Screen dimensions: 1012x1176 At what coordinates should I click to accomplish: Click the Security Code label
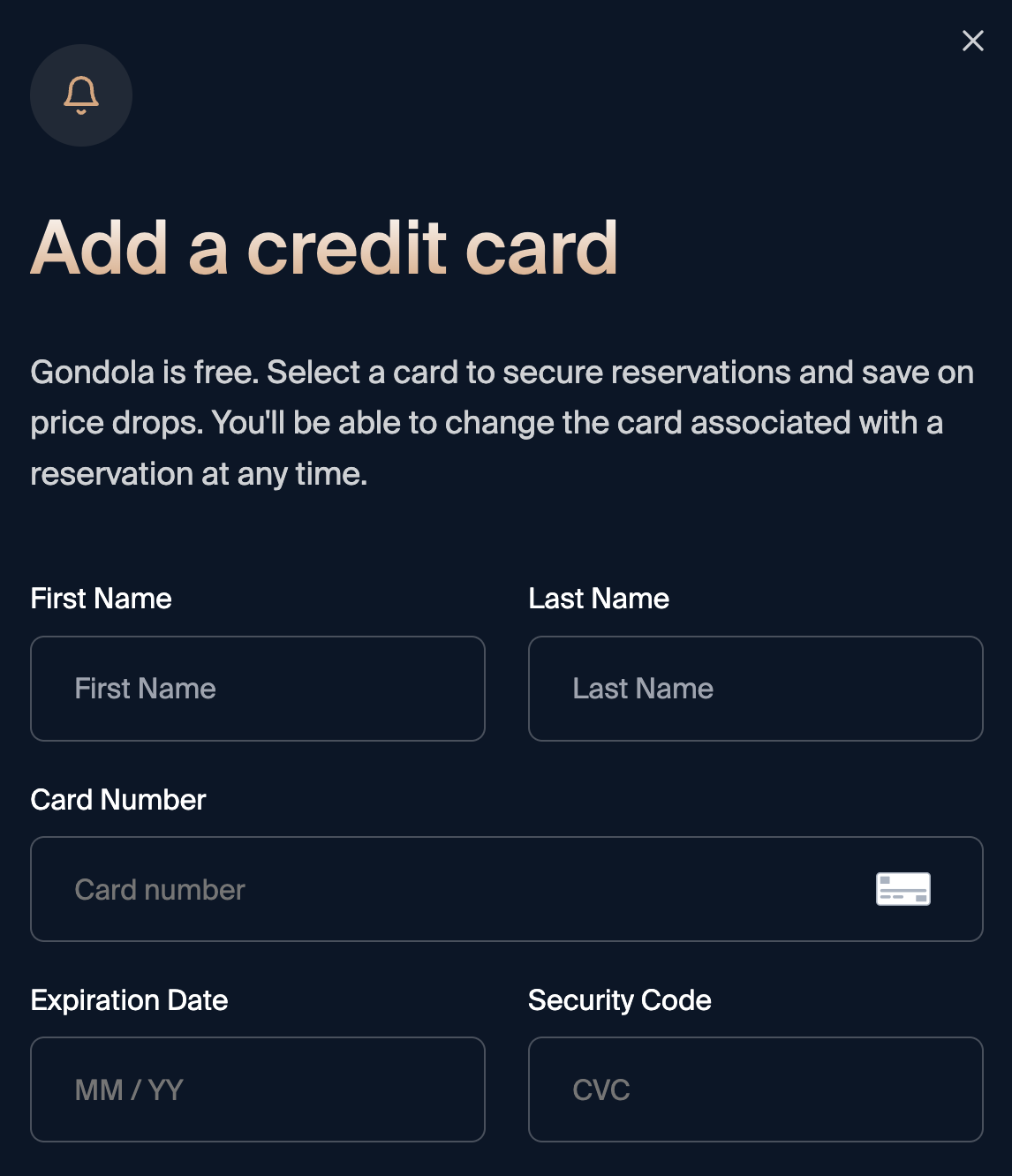point(619,1000)
